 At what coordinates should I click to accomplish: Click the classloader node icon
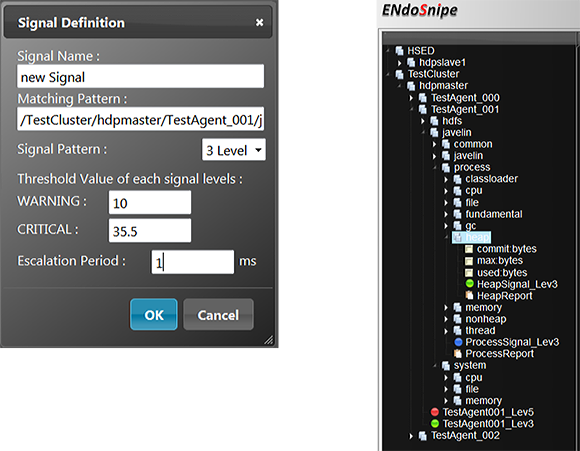click(458, 179)
